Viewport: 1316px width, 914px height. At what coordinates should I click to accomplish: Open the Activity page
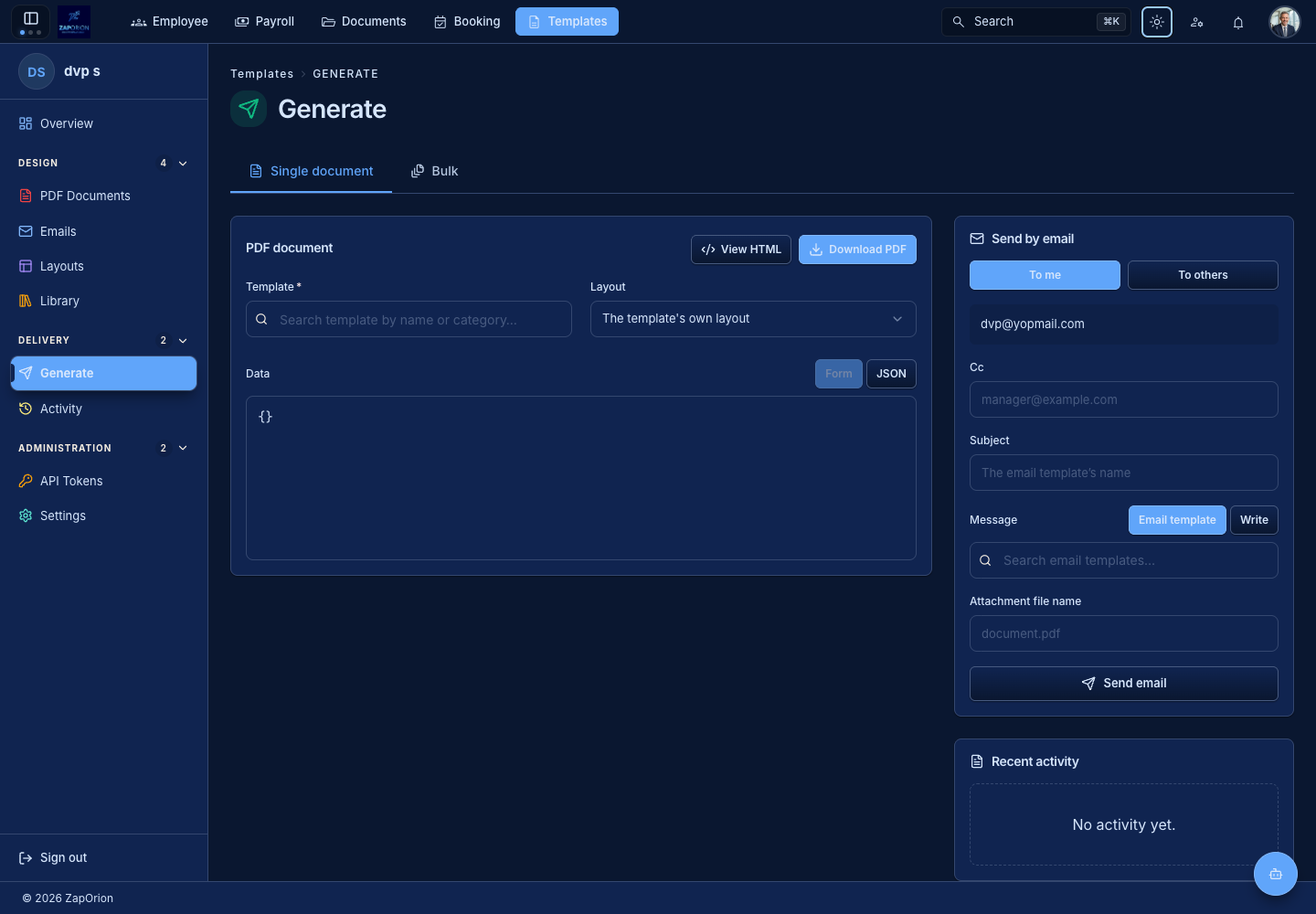coord(103,409)
